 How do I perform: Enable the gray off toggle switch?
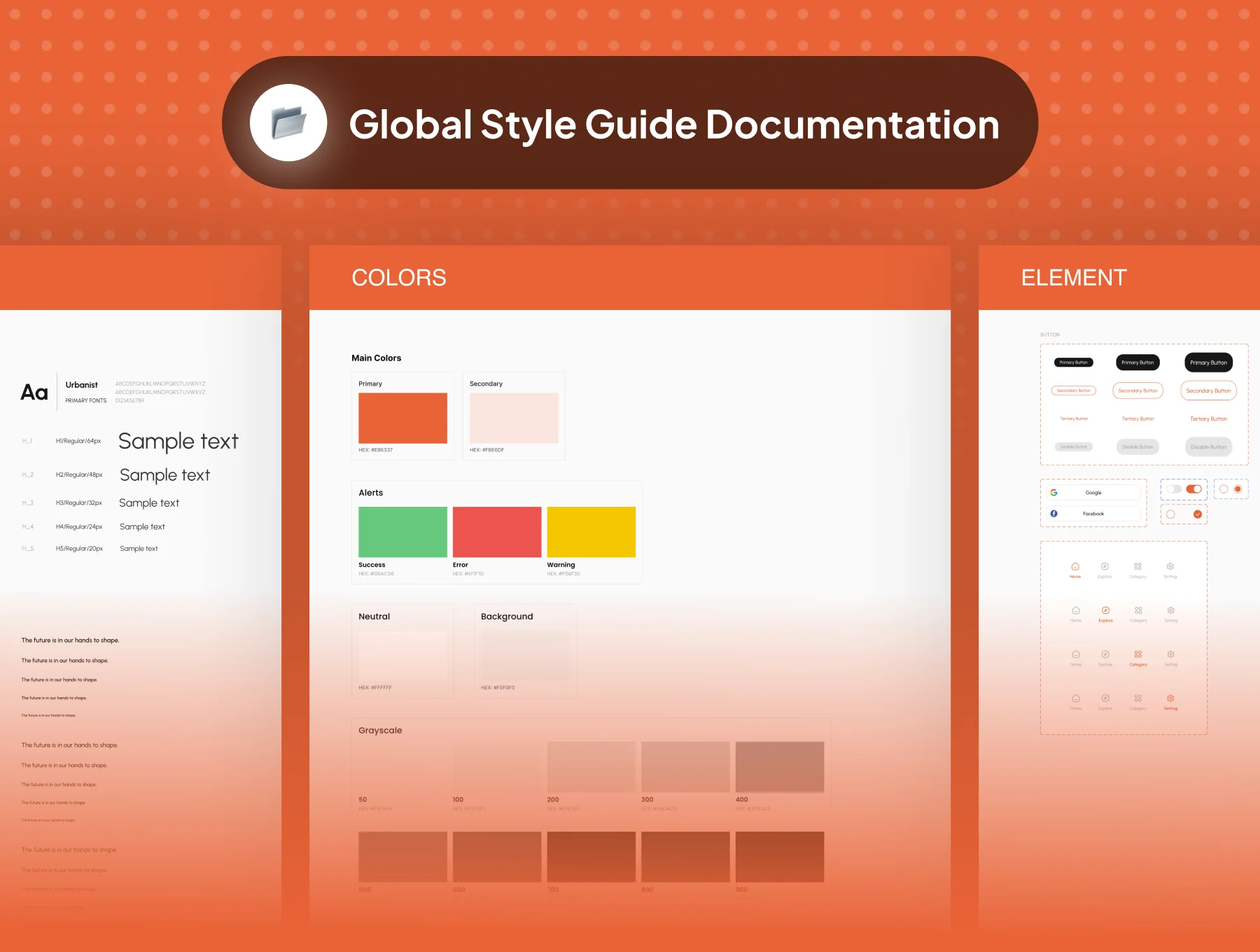tap(1175, 489)
